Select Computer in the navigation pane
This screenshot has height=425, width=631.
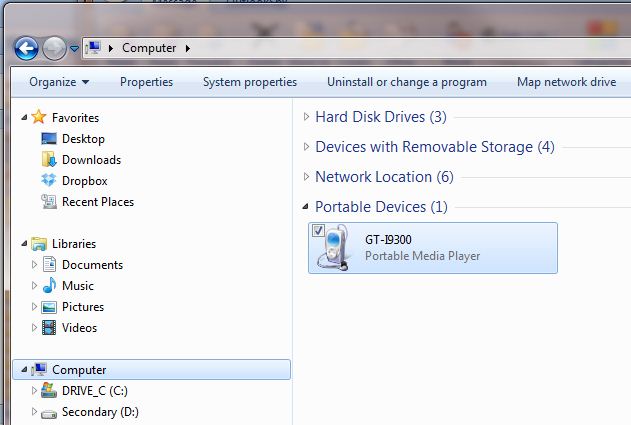point(79,370)
